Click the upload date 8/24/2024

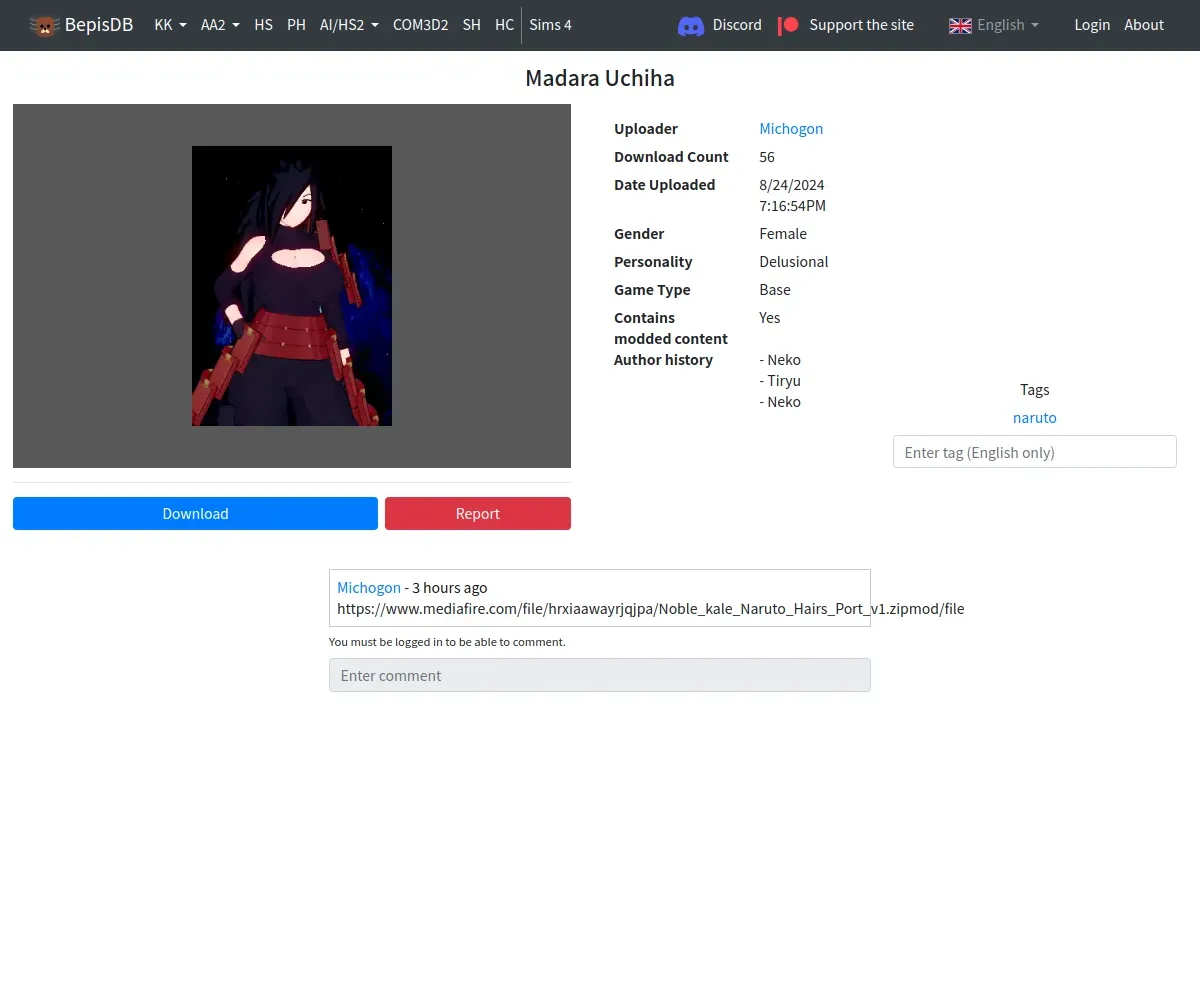[792, 185]
